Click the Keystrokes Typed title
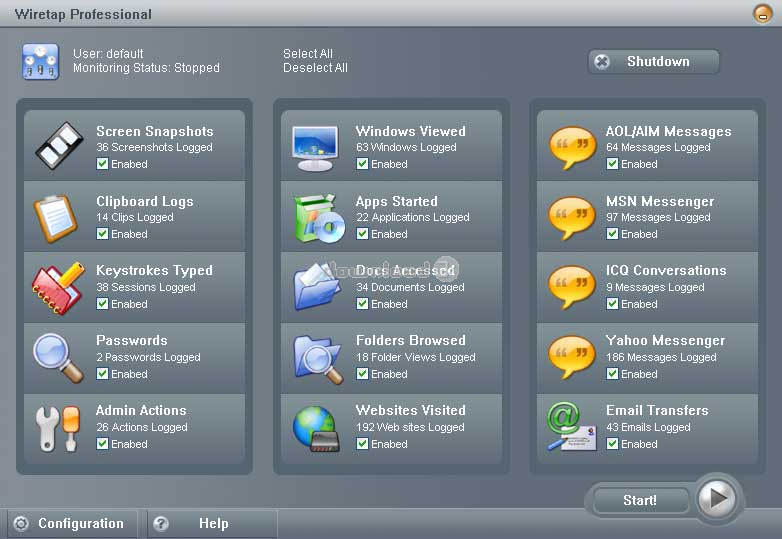Image resolution: width=782 pixels, height=539 pixels. click(x=154, y=270)
